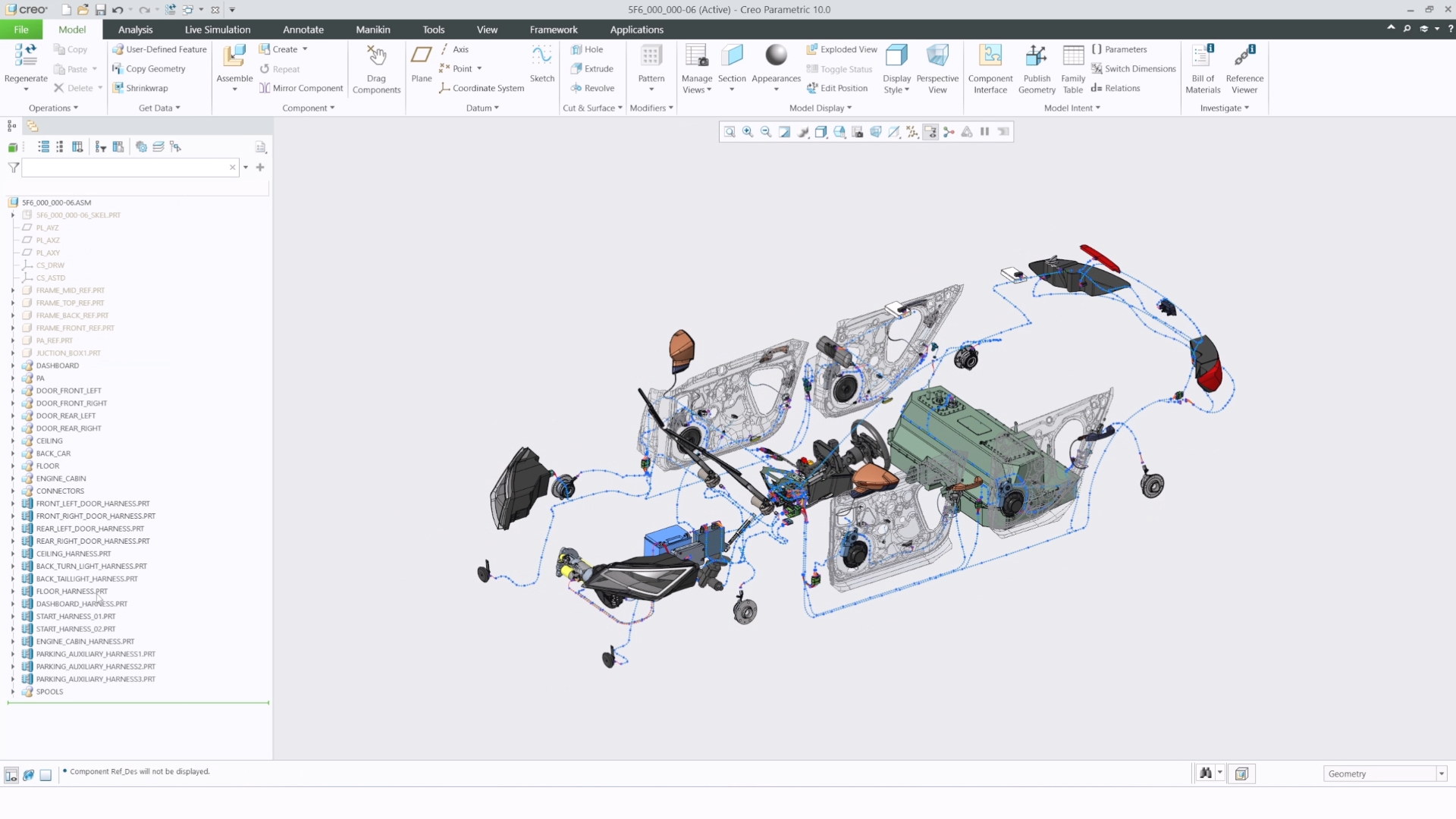
Task: Save the model from quick access toolbar
Action: 100,10
